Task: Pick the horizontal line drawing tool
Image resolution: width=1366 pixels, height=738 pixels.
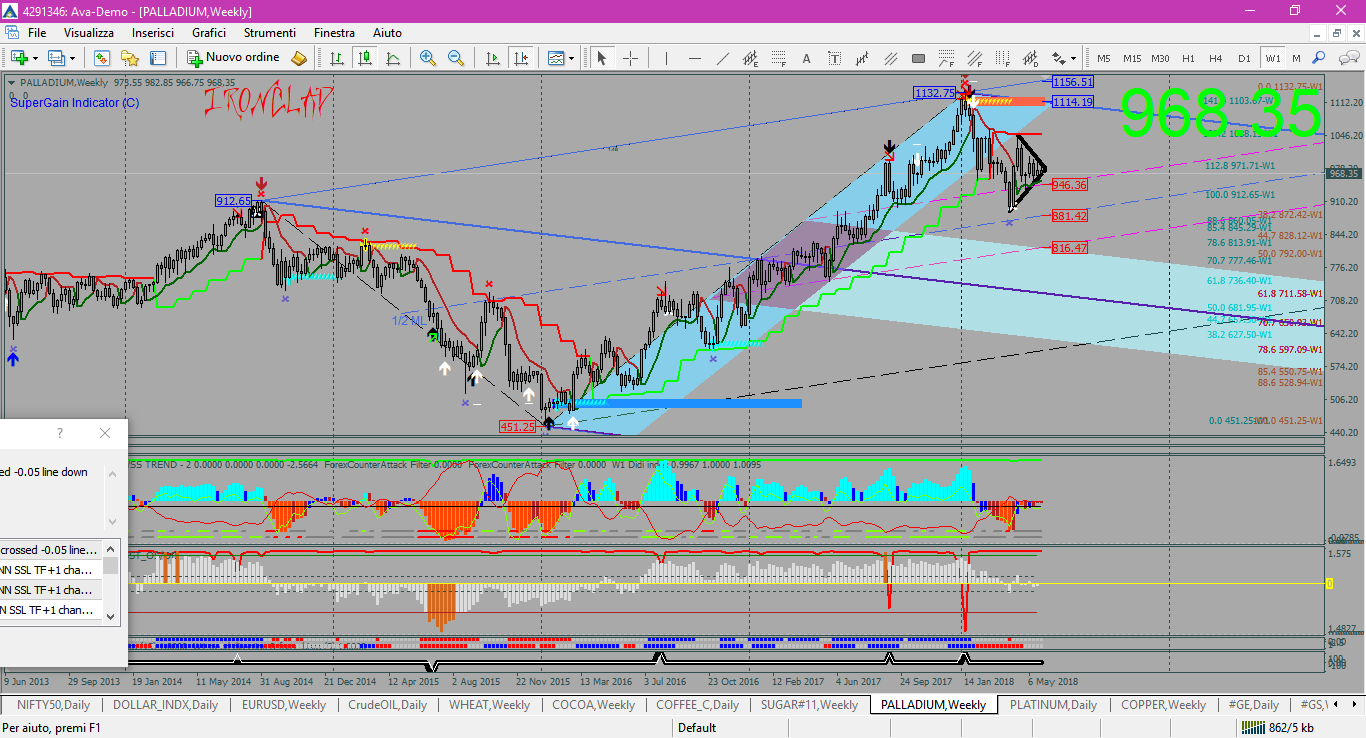Action: point(696,58)
